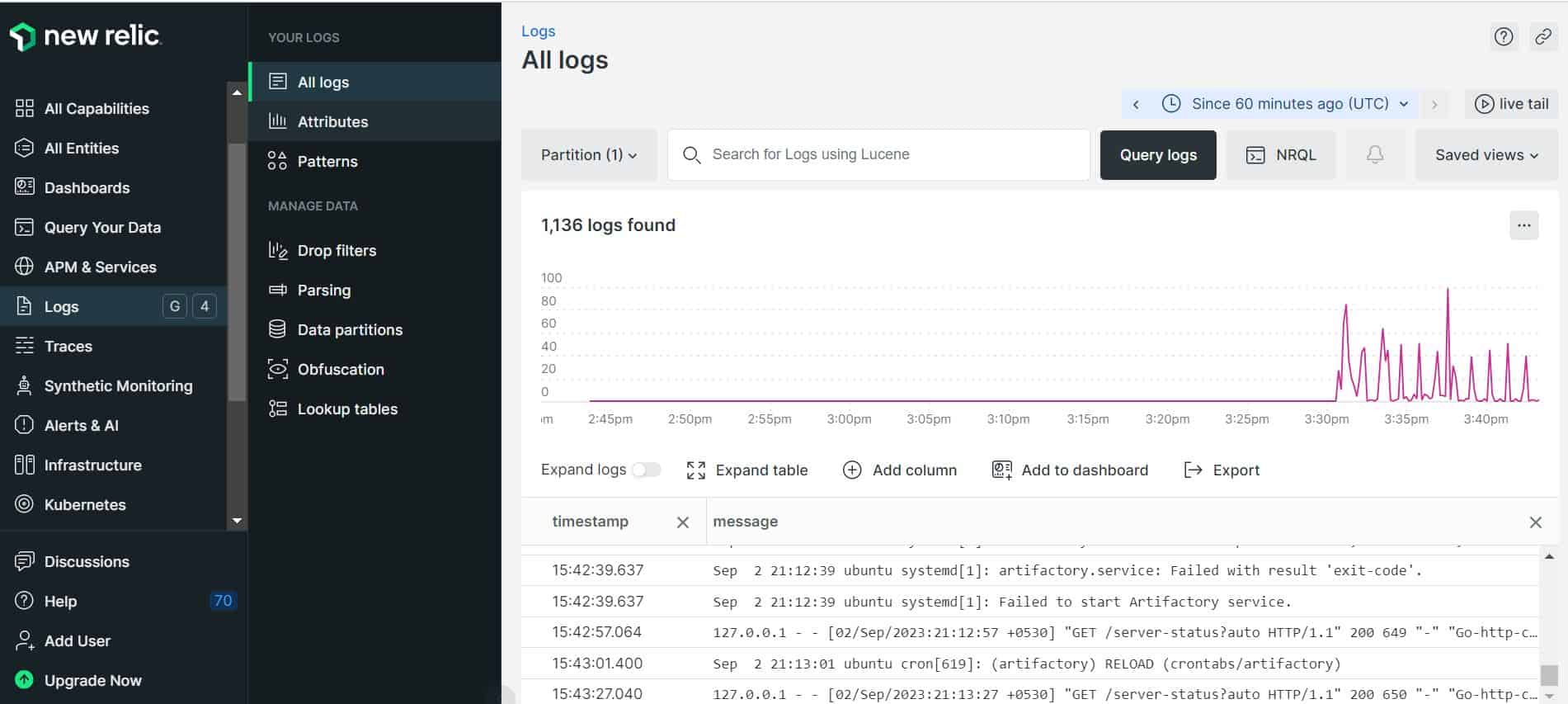Screen dimensions: 1568x704
Task: Open Help question-mark icon in sidebar
Action: coord(25,601)
